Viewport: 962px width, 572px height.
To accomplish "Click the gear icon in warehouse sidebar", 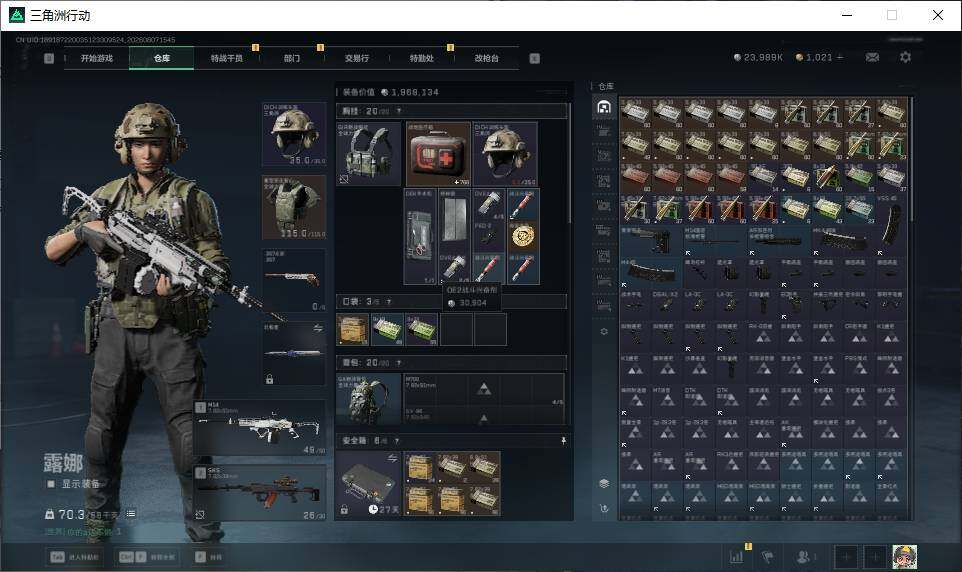I will [x=604, y=331].
